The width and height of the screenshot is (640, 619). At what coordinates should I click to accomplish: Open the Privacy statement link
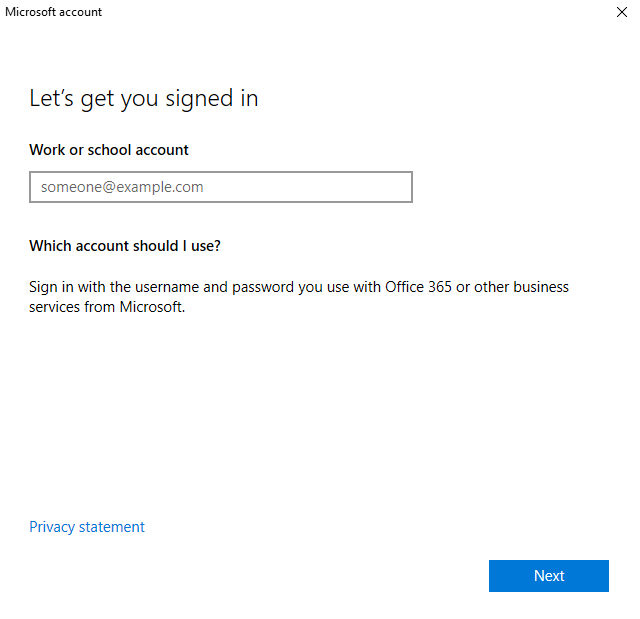(87, 527)
